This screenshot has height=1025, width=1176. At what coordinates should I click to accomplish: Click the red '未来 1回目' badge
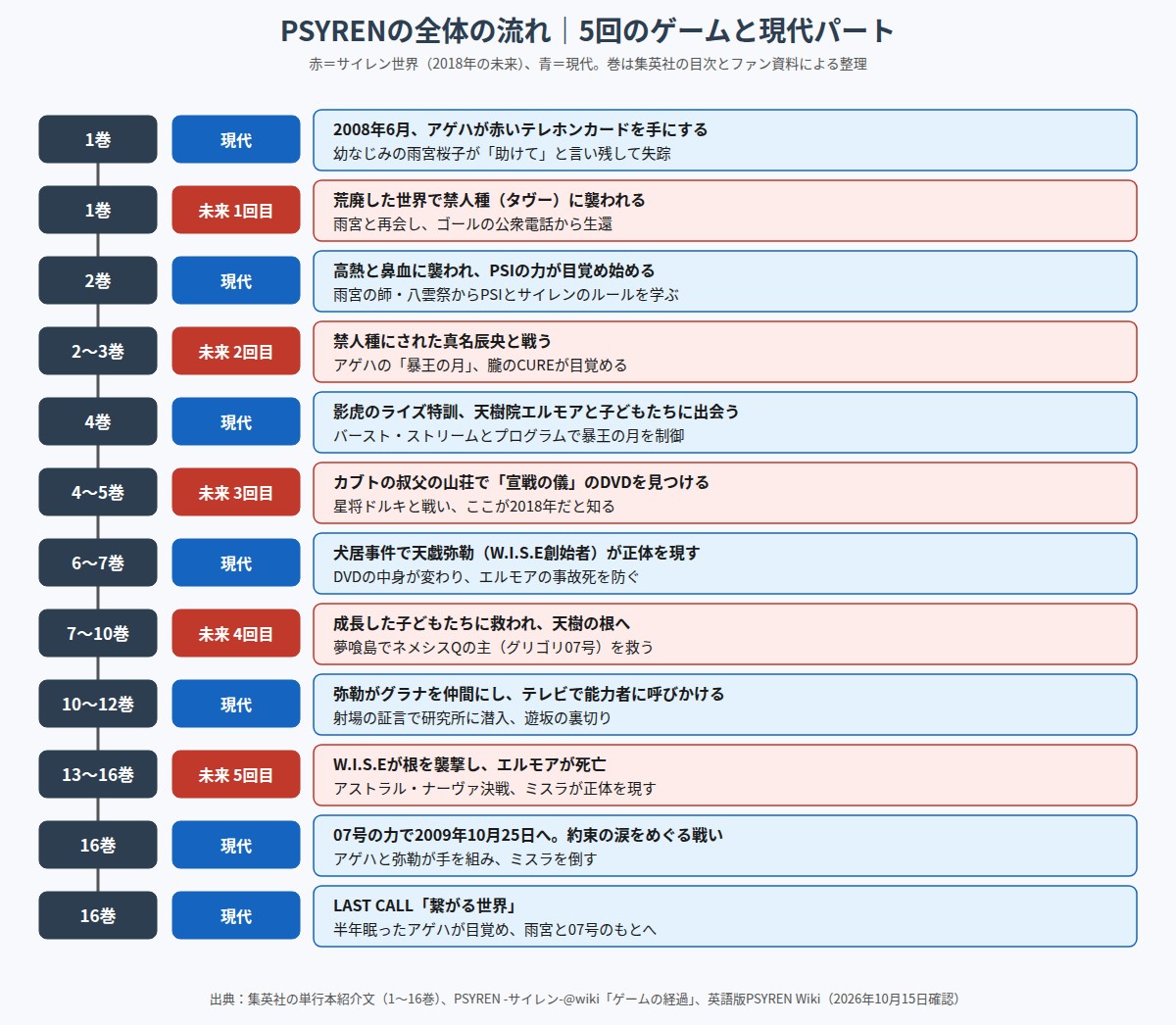click(236, 210)
